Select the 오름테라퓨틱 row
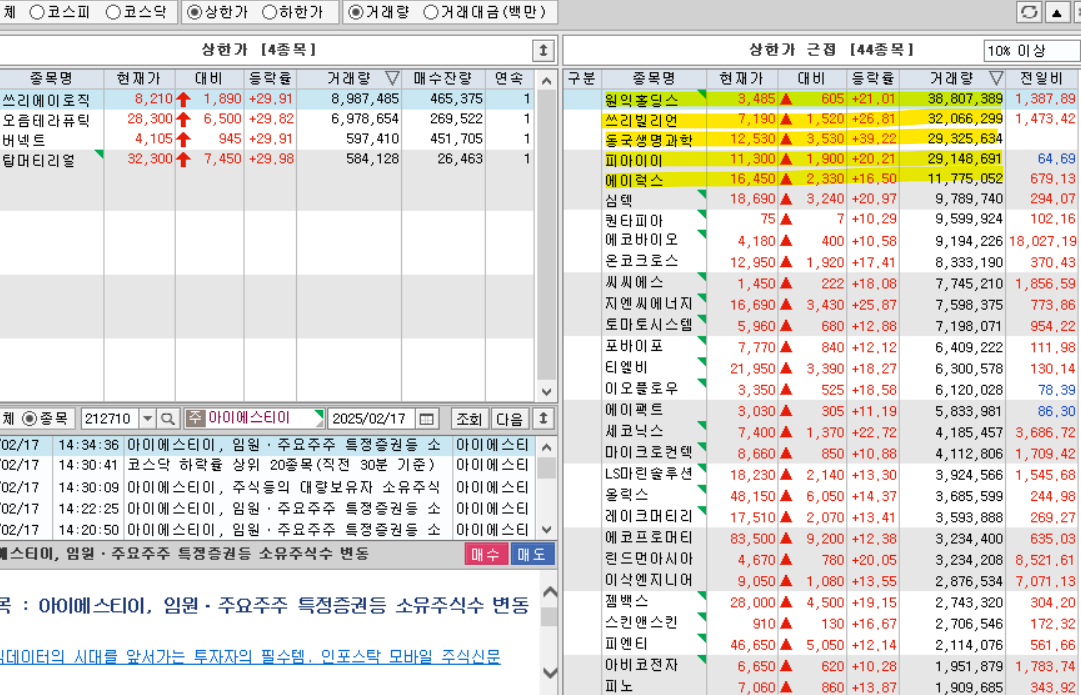Image resolution: width=1081 pixels, height=695 pixels. coord(267,119)
